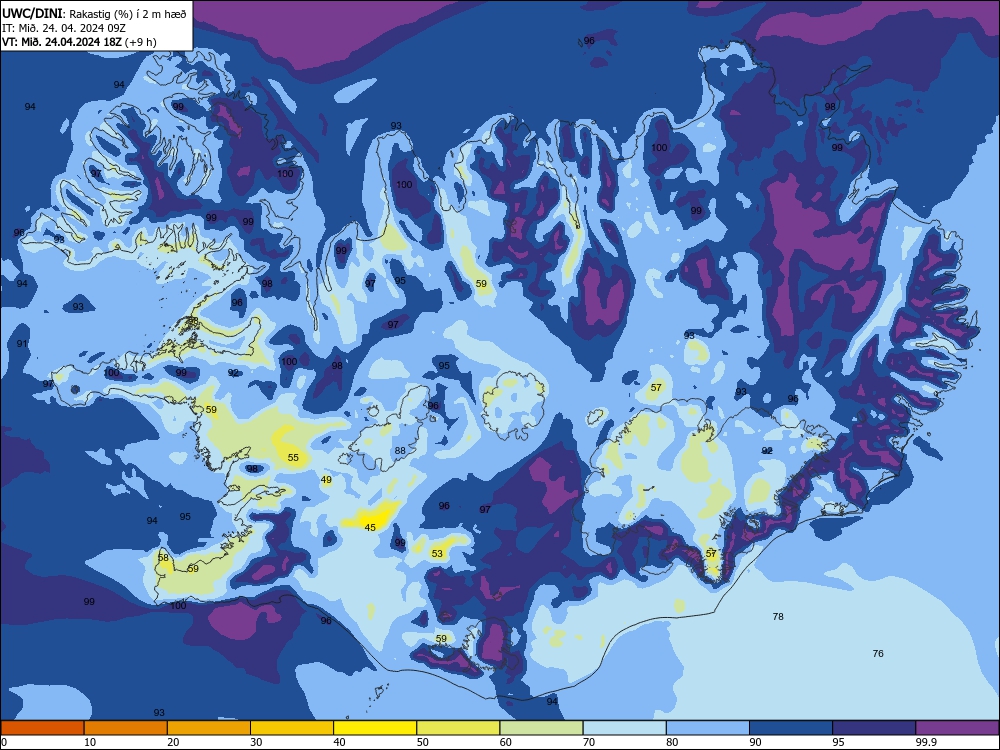The image size is (1000, 750).
Task: Click the 88 humidity value on the map
Action: pos(400,450)
